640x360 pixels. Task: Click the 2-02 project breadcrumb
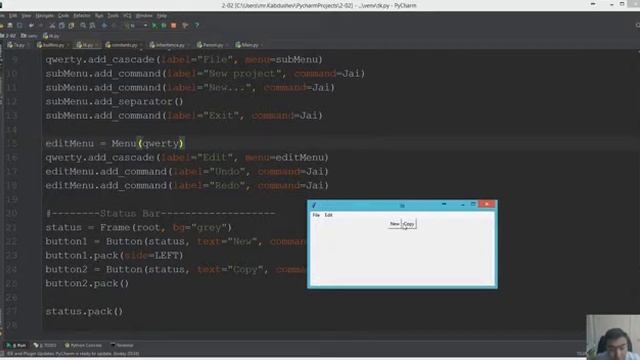tap(8, 36)
